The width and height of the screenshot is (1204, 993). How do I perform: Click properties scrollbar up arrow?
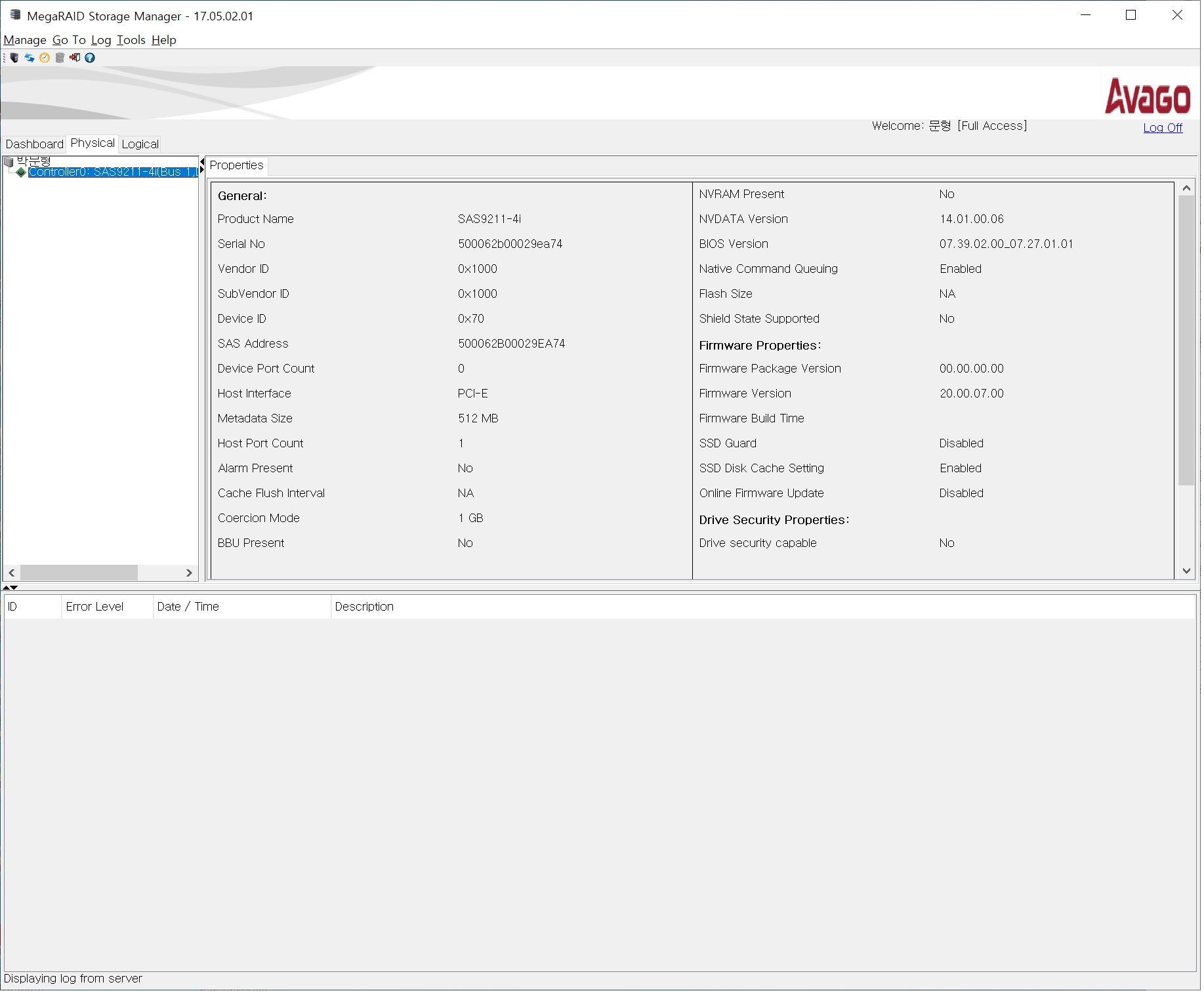click(x=1186, y=188)
